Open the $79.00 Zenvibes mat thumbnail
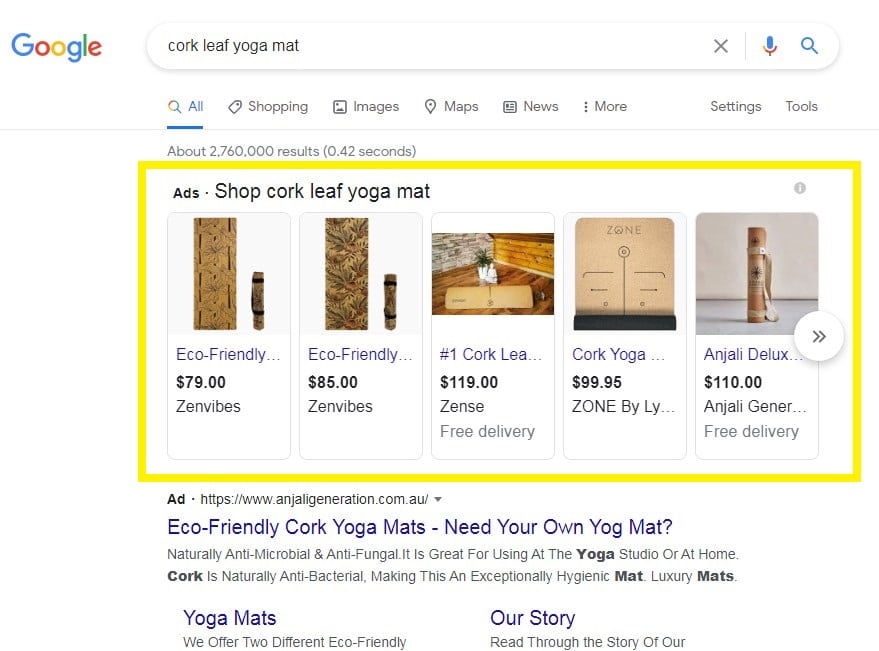 click(x=229, y=273)
